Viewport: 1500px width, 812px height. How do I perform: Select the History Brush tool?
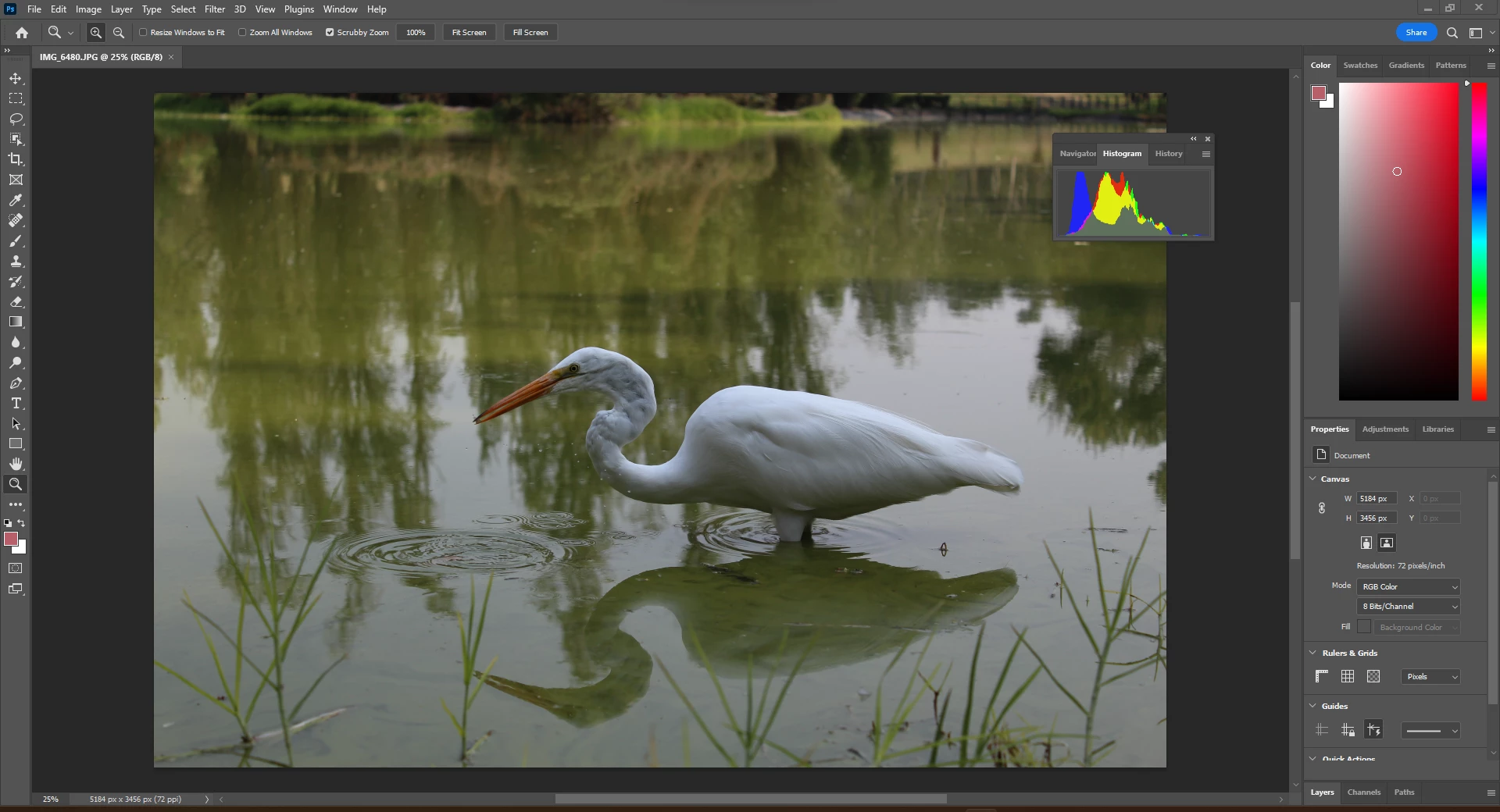(16, 282)
